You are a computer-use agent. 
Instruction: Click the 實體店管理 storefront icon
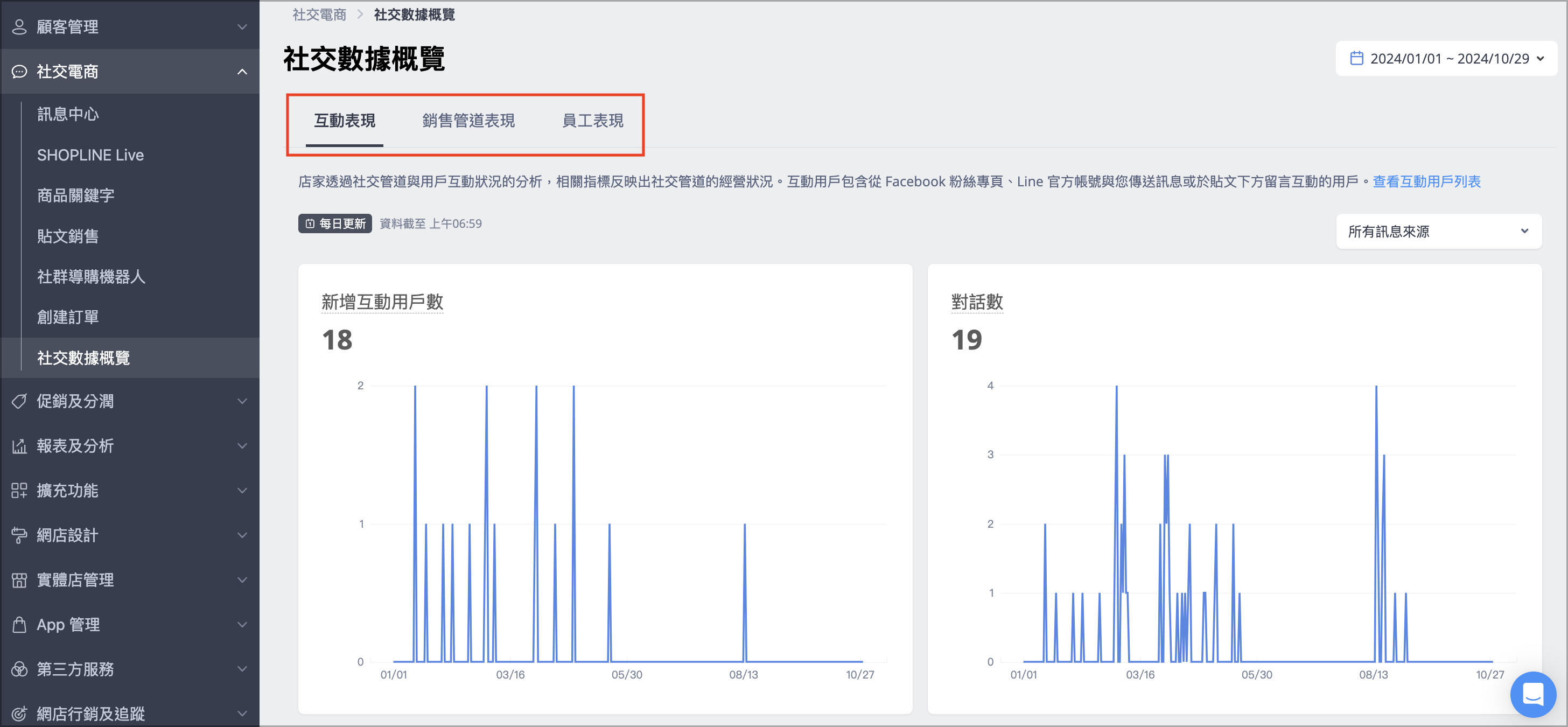pos(19,581)
